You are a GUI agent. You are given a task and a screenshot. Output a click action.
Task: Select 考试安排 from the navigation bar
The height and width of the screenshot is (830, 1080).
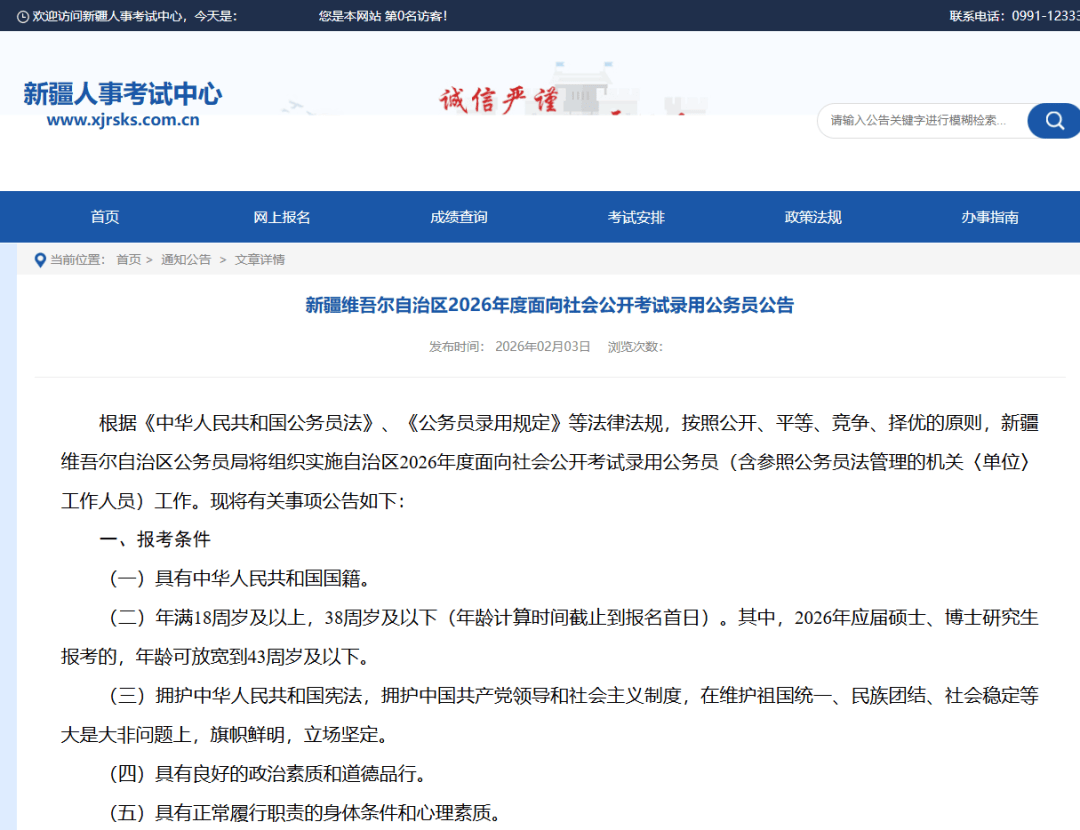(636, 217)
